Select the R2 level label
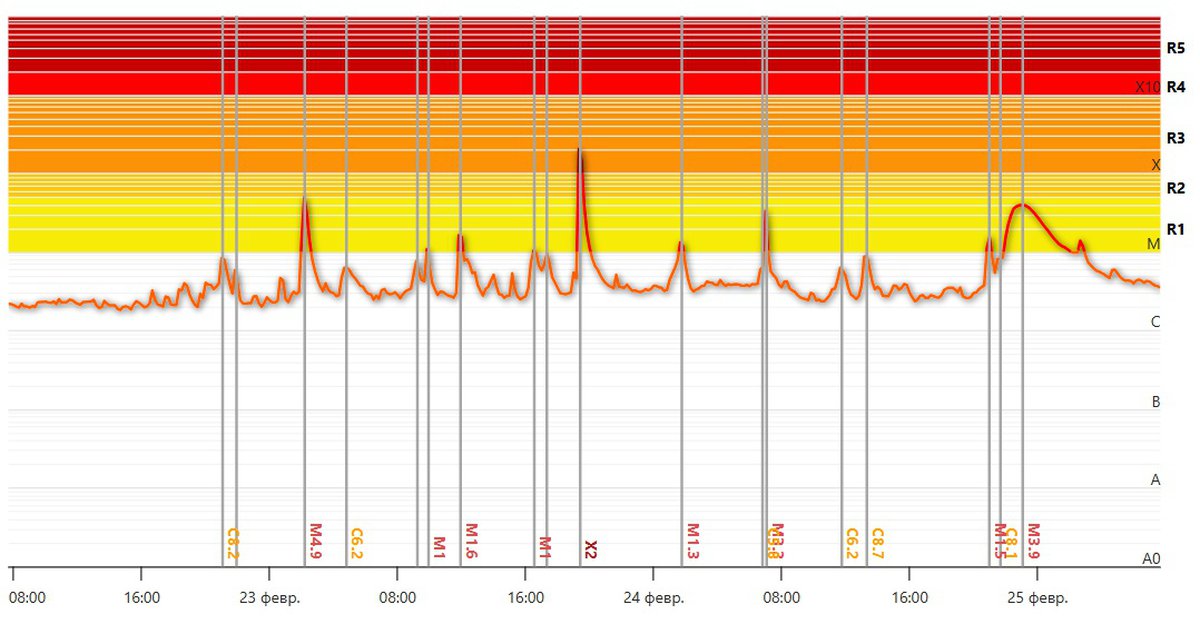Image resolution: width=1200 pixels, height=624 pixels. click(1175, 188)
